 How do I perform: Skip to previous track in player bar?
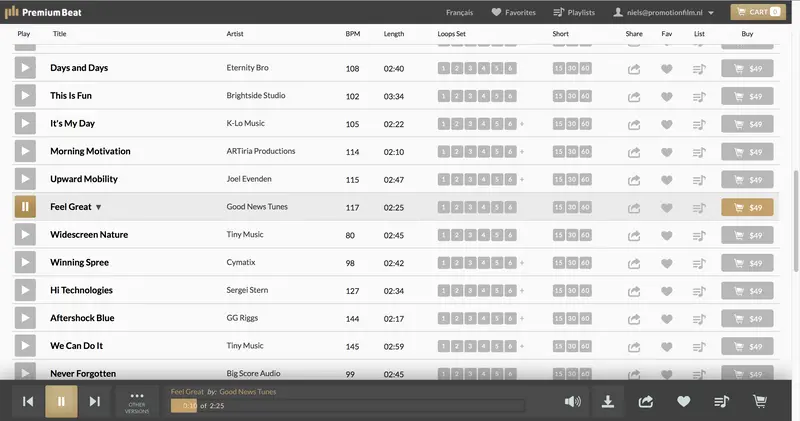pos(28,402)
